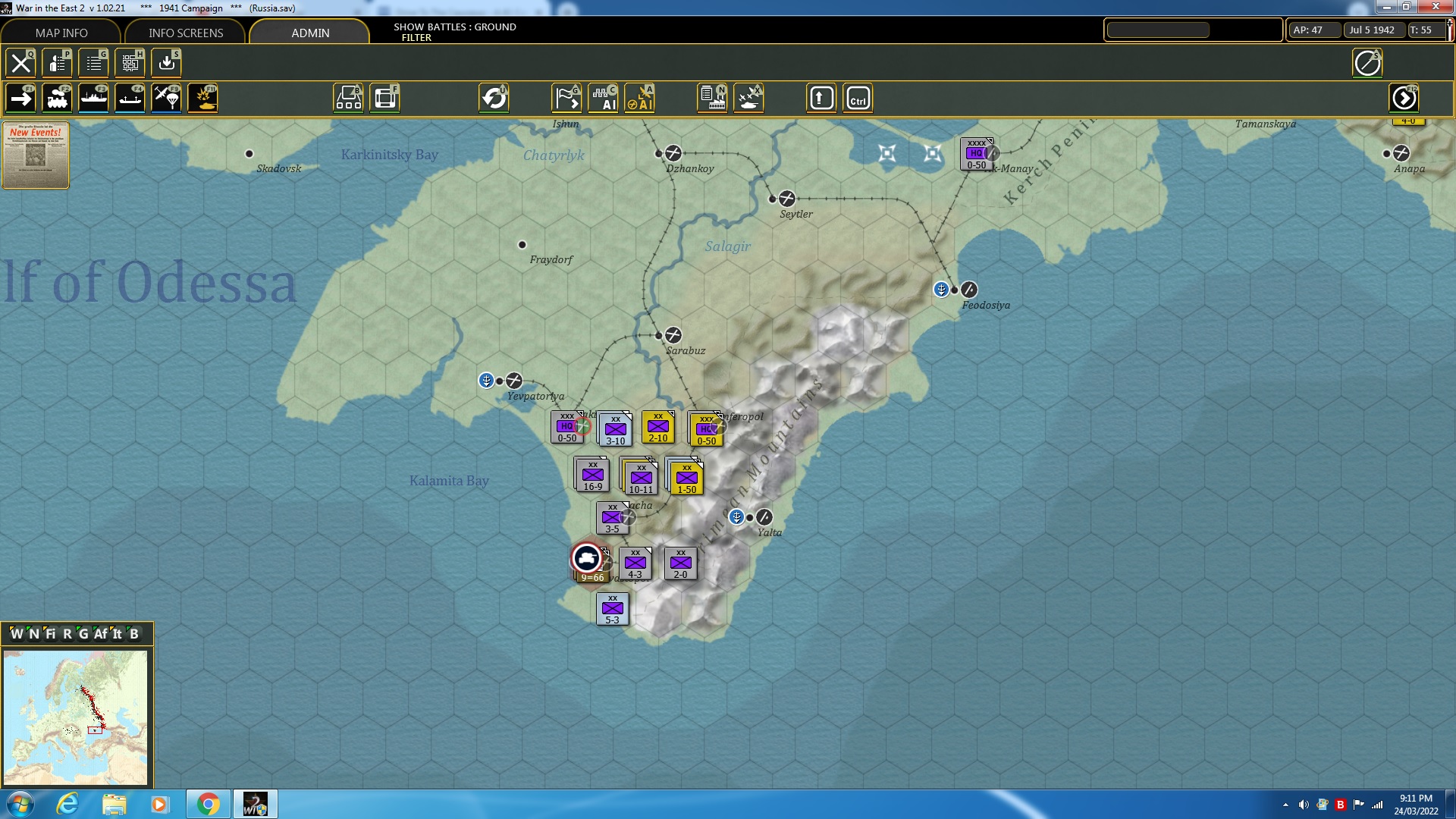Click the Yevpatoriya port anchor icon

click(x=486, y=381)
